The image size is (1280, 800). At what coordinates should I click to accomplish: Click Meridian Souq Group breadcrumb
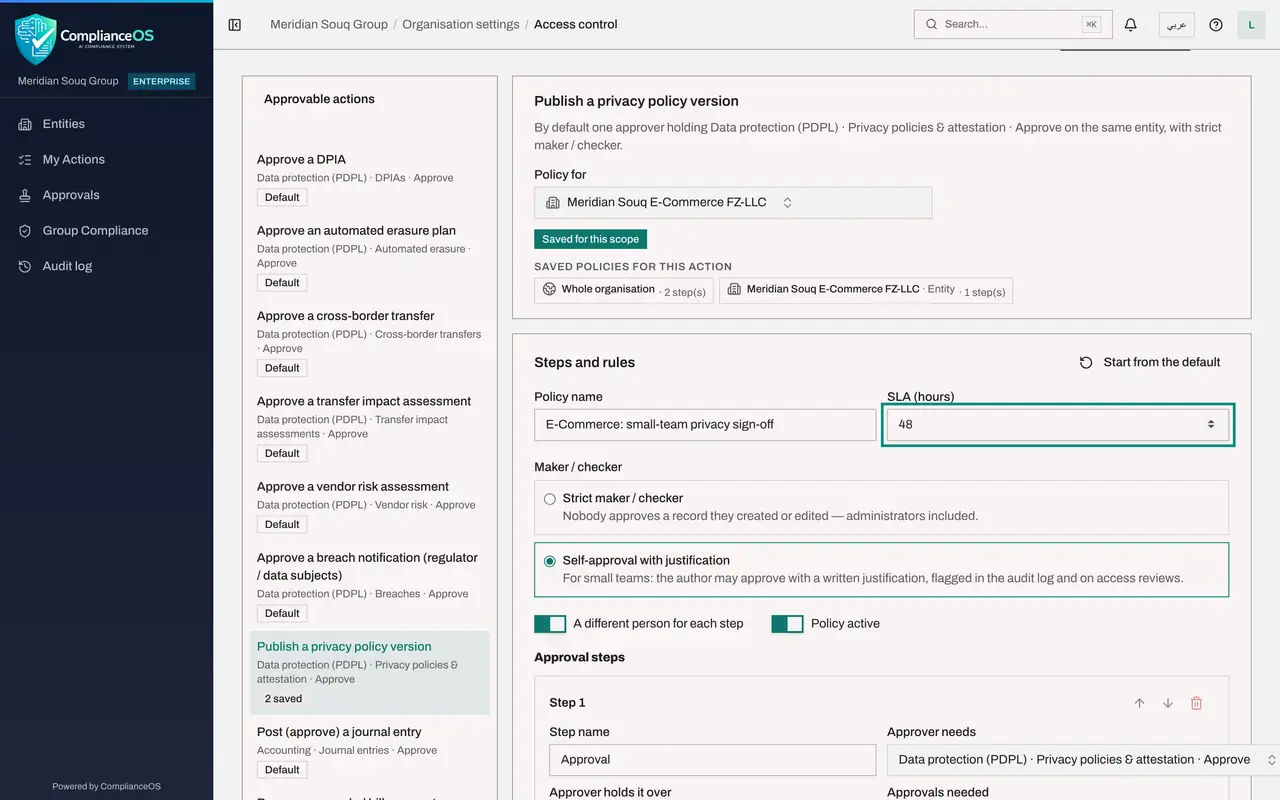[329, 24]
